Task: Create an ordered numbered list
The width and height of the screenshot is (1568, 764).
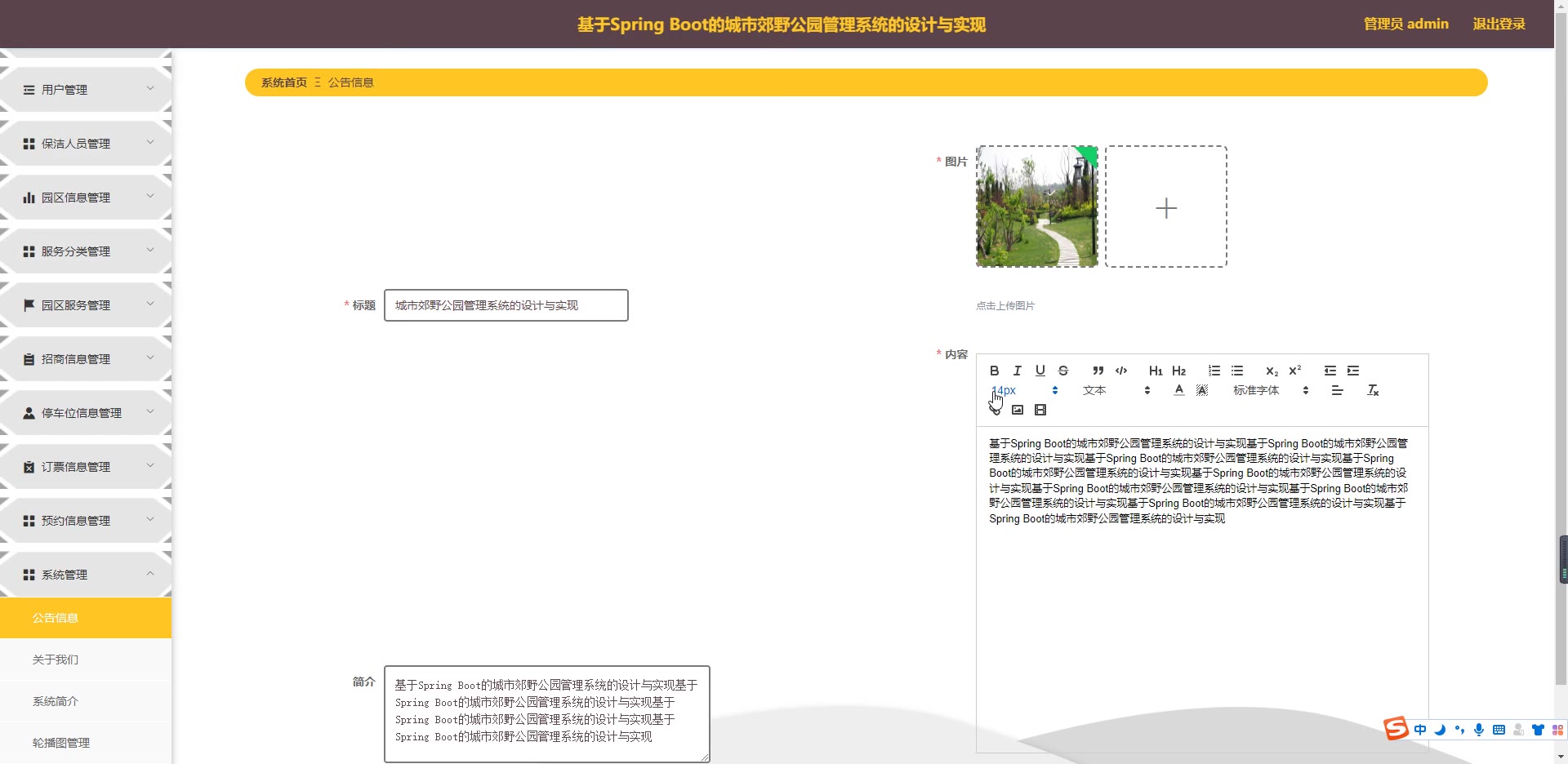Action: coord(1214,371)
